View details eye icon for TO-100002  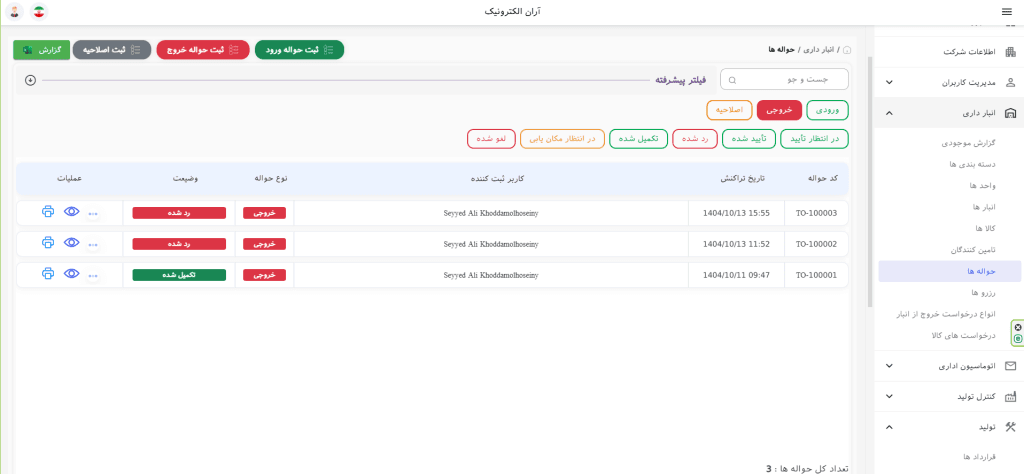[x=72, y=242]
